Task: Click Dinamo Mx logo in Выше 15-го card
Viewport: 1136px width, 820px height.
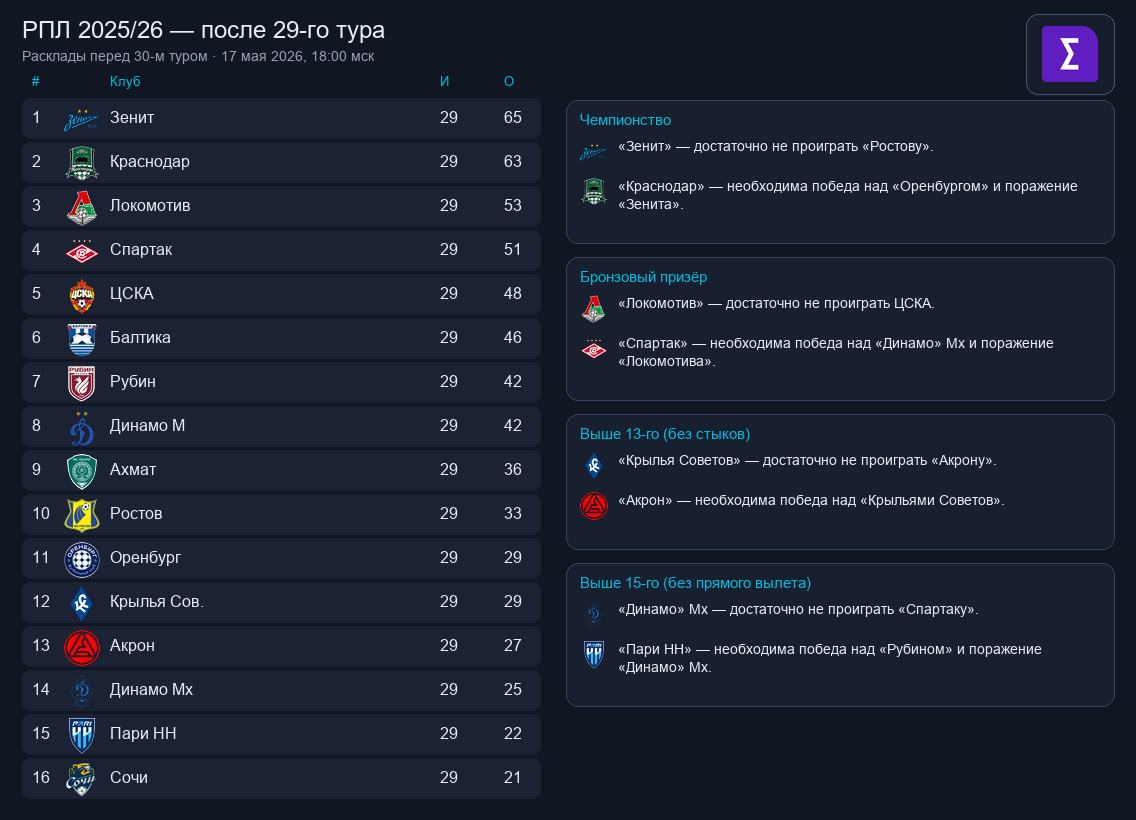Action: click(x=593, y=615)
